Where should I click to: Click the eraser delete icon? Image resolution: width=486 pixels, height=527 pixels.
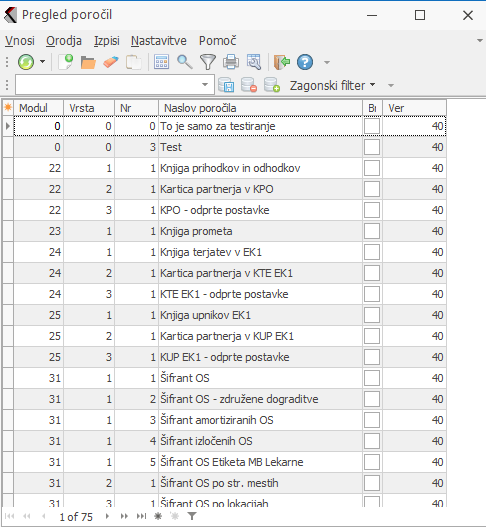click(111, 62)
